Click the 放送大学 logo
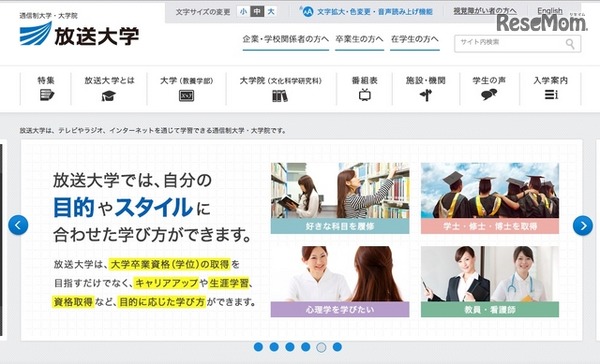 [x=79, y=34]
